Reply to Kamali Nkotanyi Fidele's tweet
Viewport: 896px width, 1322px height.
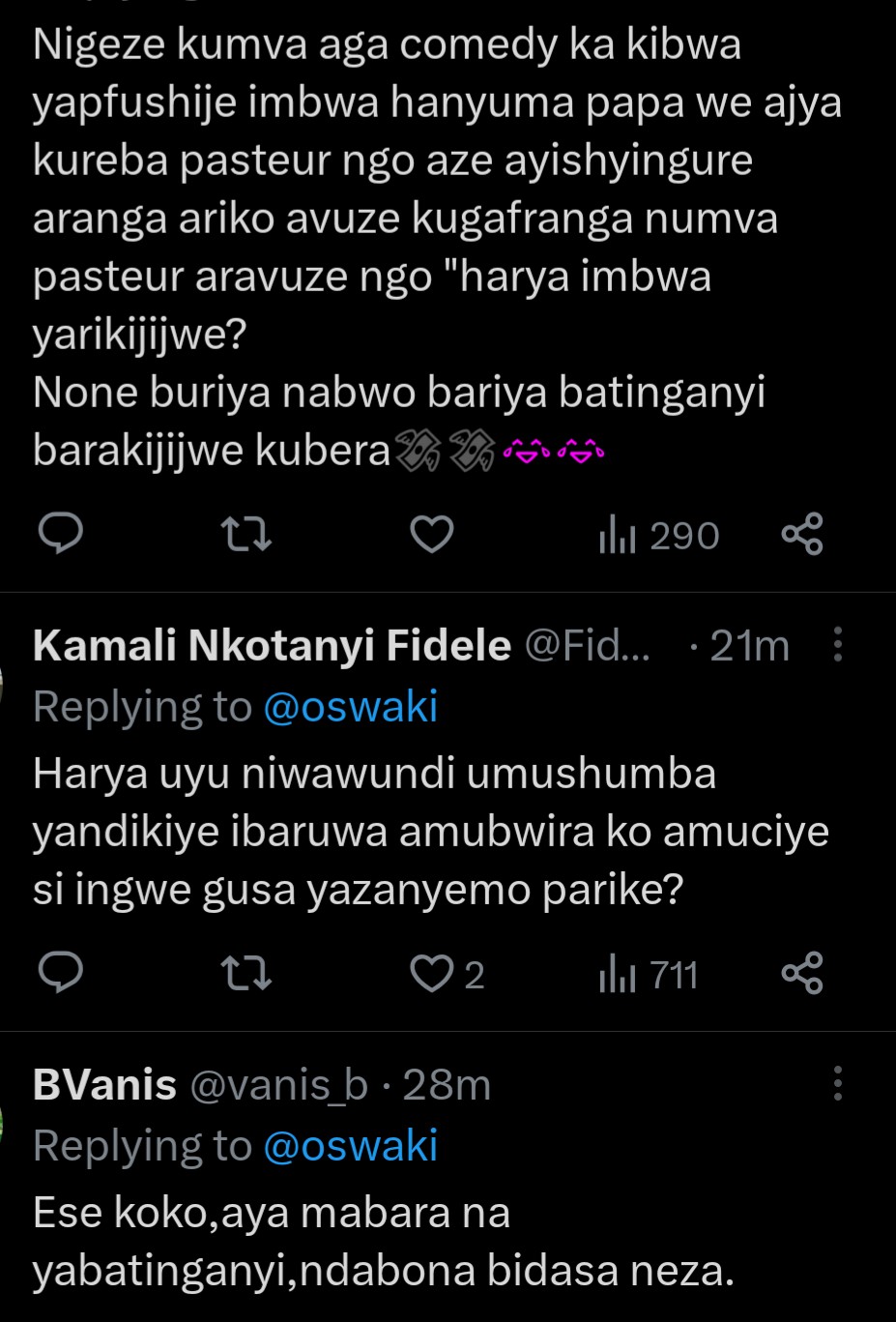point(60,973)
